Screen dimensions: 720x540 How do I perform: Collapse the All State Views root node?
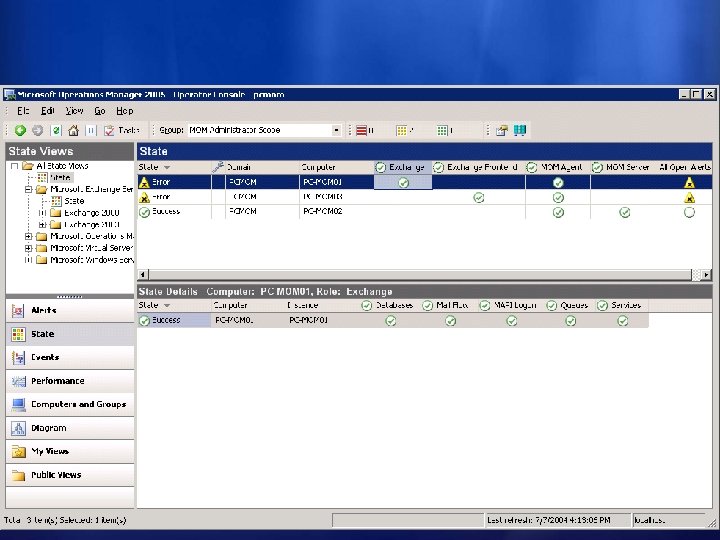tap(14, 166)
